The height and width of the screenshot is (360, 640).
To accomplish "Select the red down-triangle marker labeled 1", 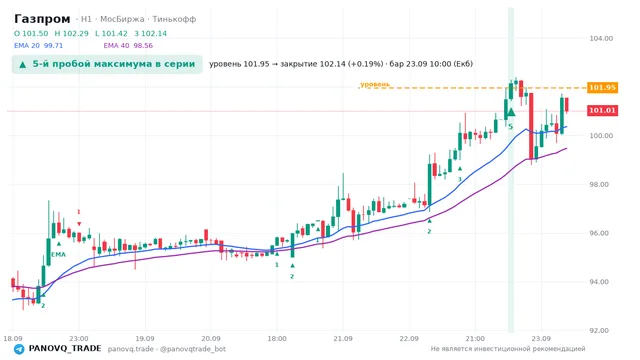I will pyautogui.click(x=79, y=224).
